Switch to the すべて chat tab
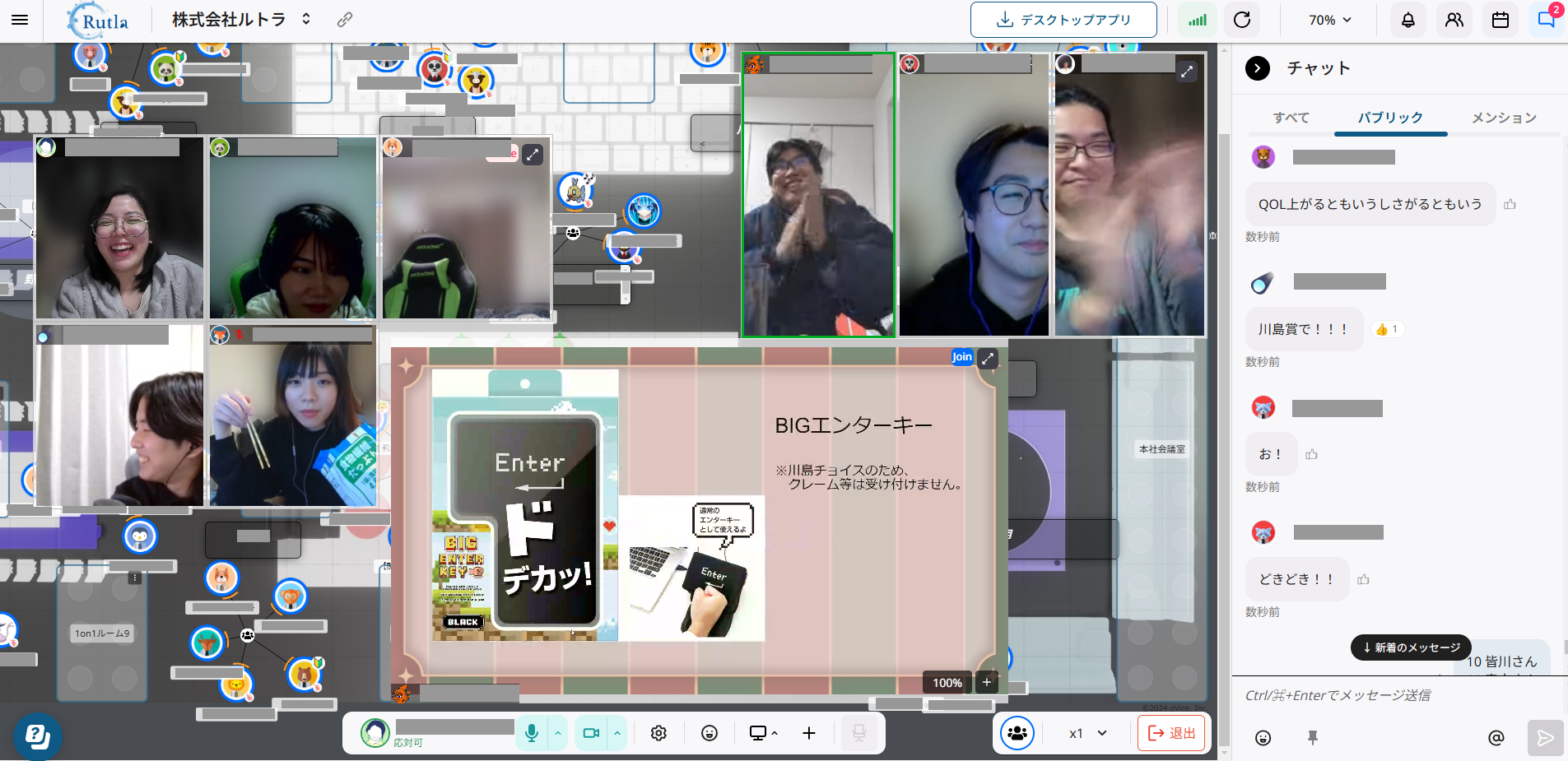1568x761 pixels. (1291, 118)
